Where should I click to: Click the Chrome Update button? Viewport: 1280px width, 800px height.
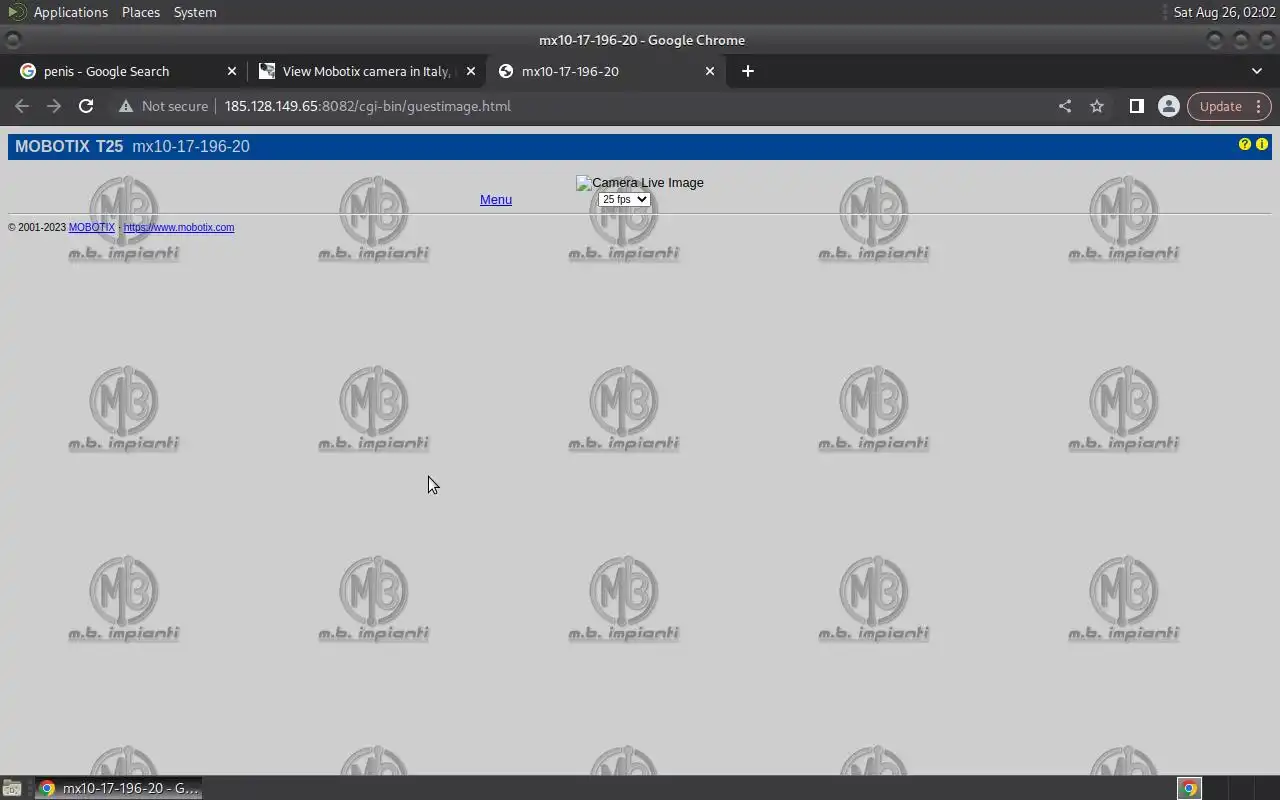click(1229, 106)
